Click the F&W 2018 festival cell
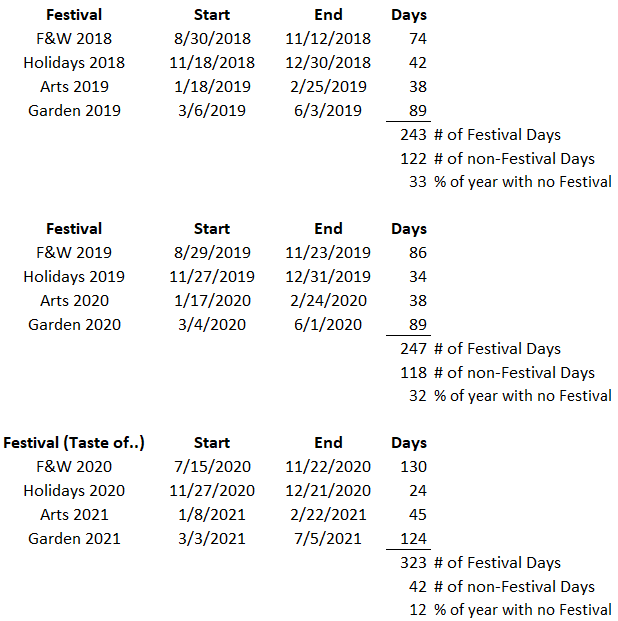Image resolution: width=618 pixels, height=621 pixels. pos(74,39)
